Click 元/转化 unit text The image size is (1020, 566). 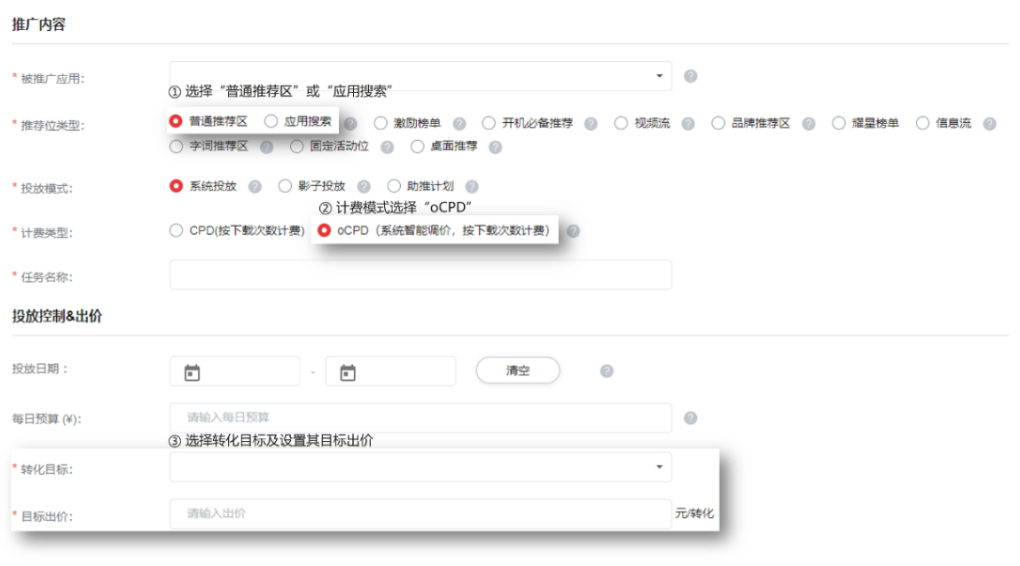coord(694,513)
